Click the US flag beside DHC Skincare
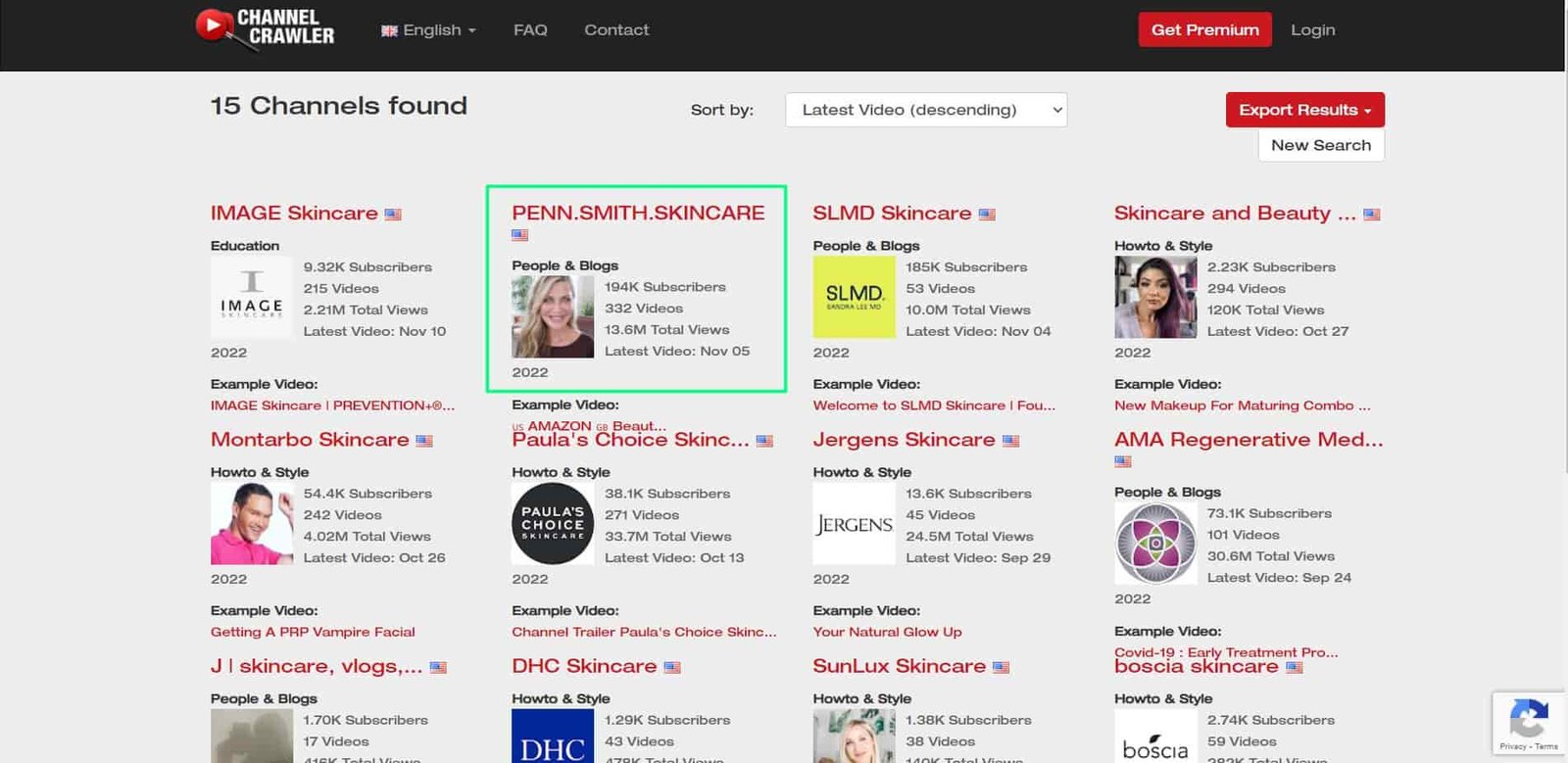The height and width of the screenshot is (763, 1568). (672, 667)
